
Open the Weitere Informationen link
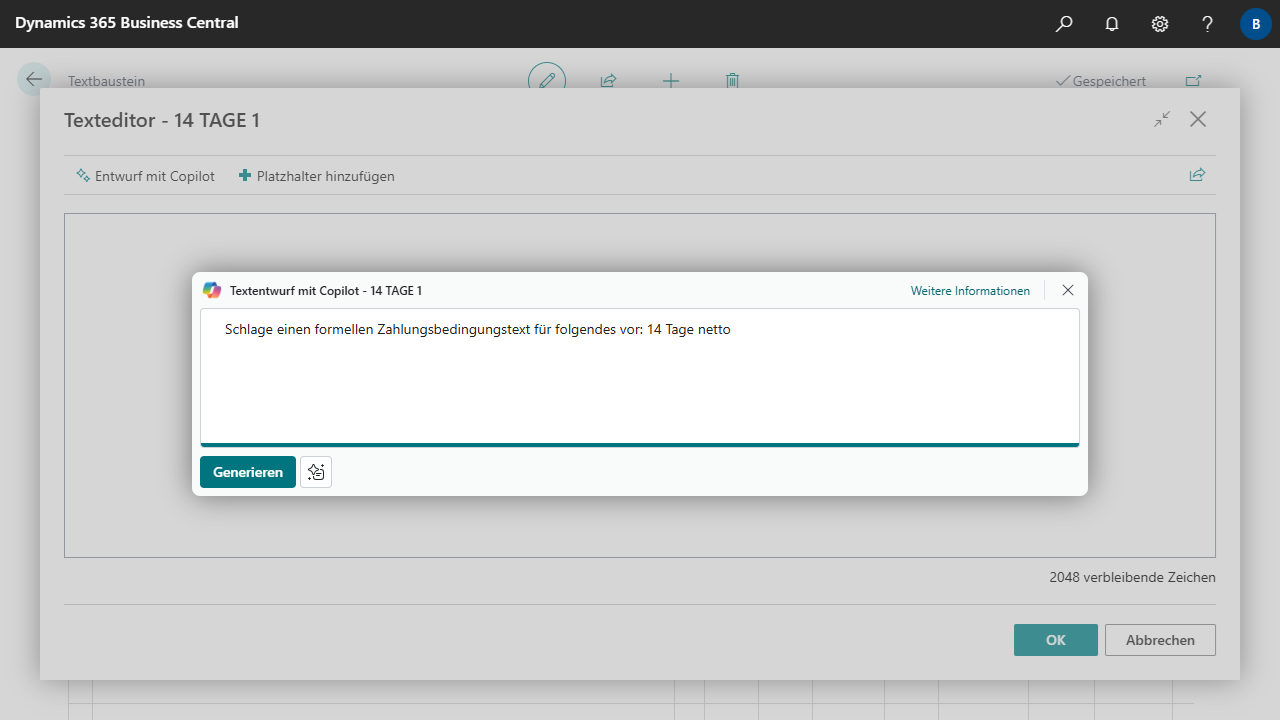970,291
